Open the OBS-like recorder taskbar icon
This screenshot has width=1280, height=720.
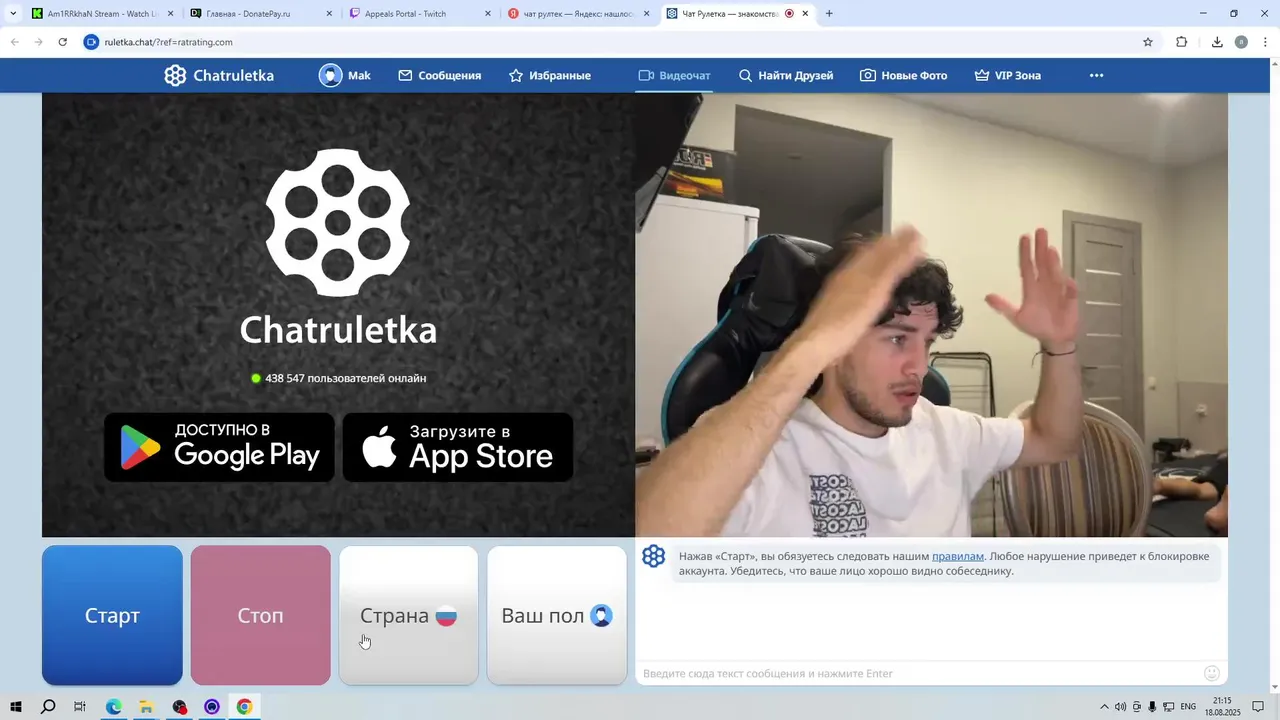click(x=179, y=707)
